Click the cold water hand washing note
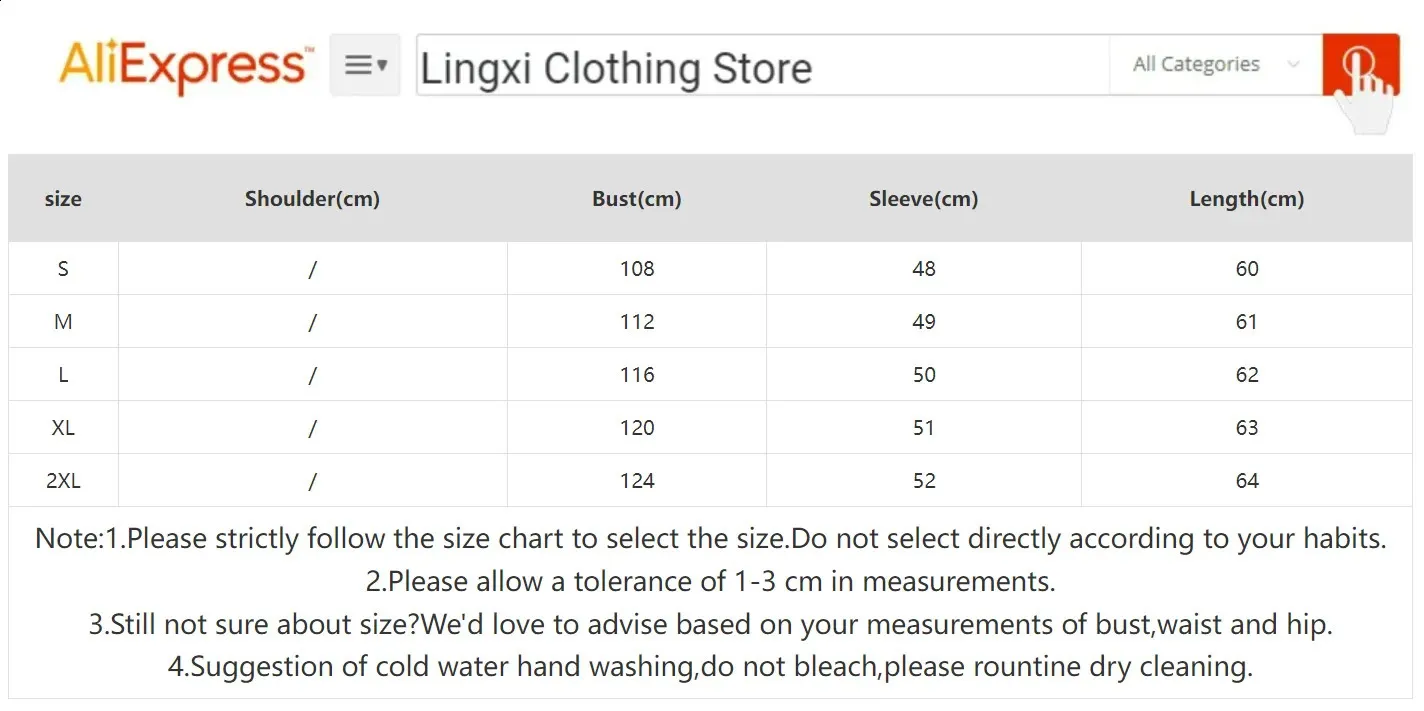 710,666
